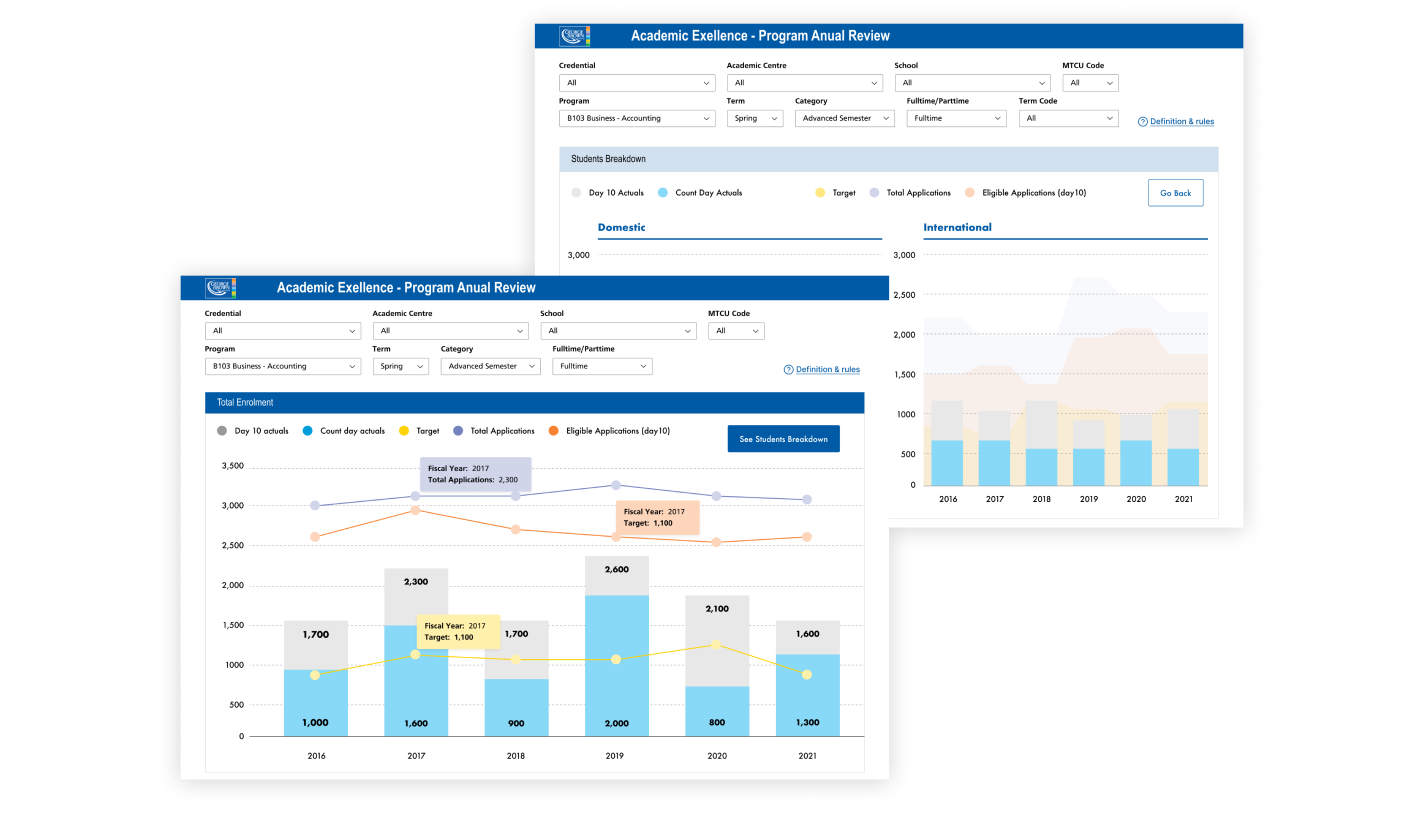Click the help icon beside Definition & rules in the Students Breakdown window
This screenshot has width=1421, height=828.
coord(1142,122)
